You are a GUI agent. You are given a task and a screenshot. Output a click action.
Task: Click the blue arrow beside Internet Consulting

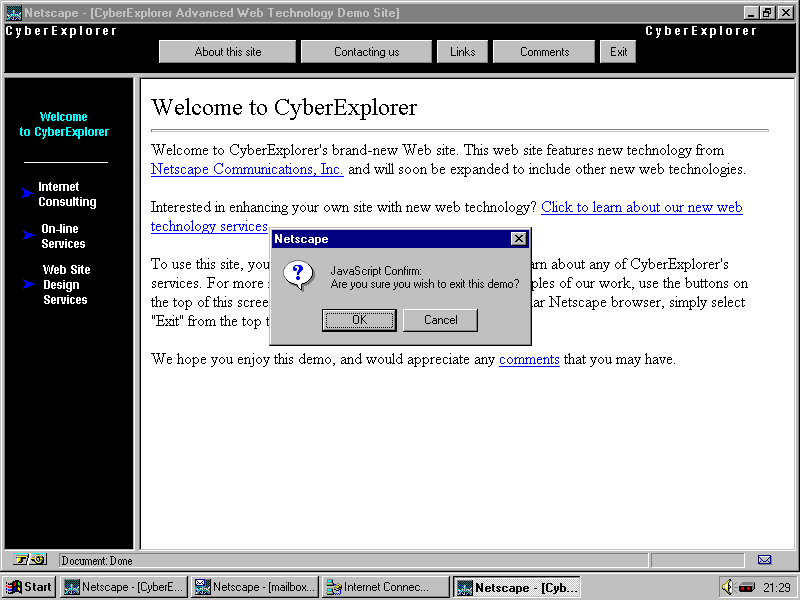point(28,193)
